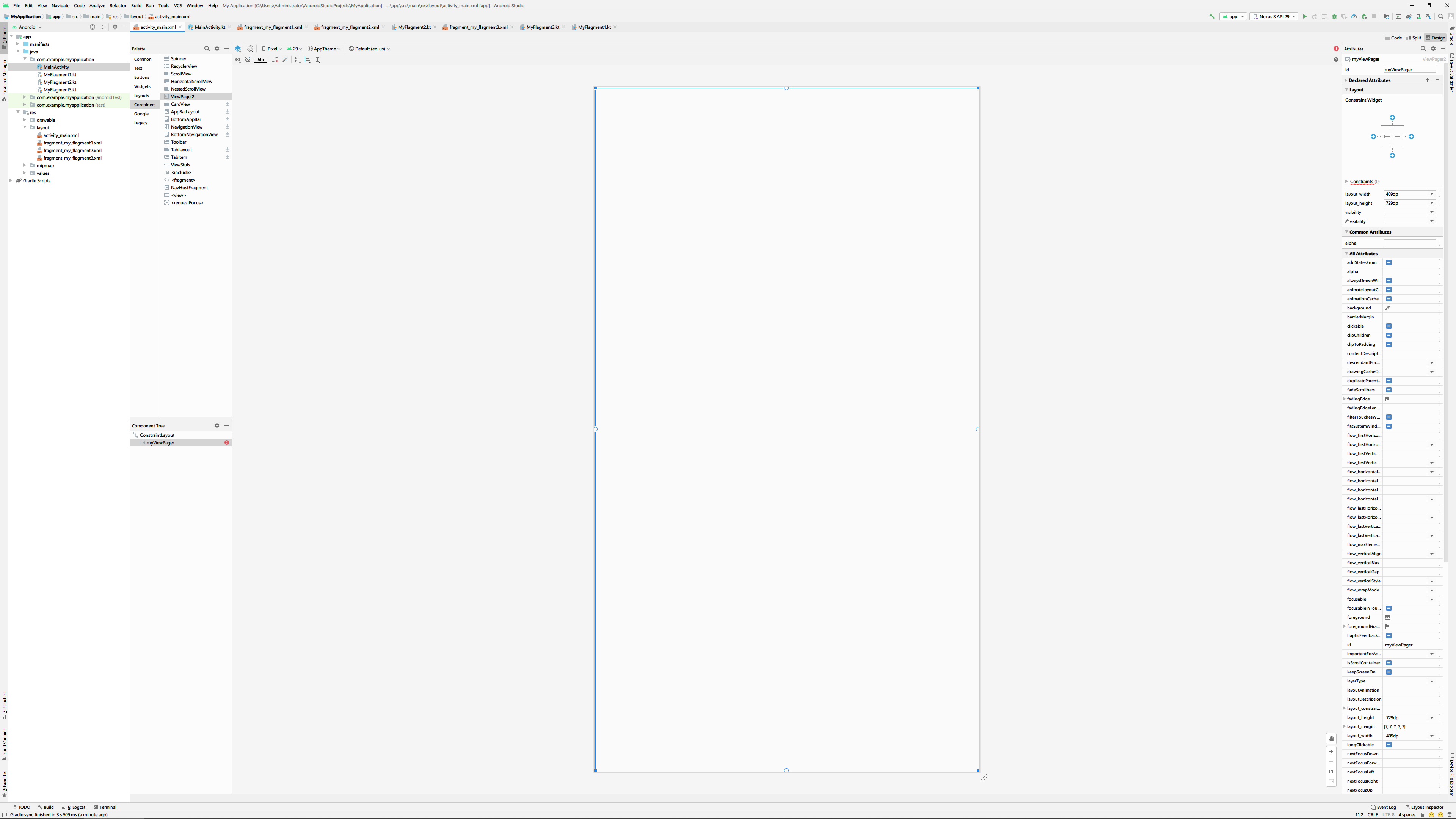Click the alpha input field under Common Attributes

(x=1409, y=243)
